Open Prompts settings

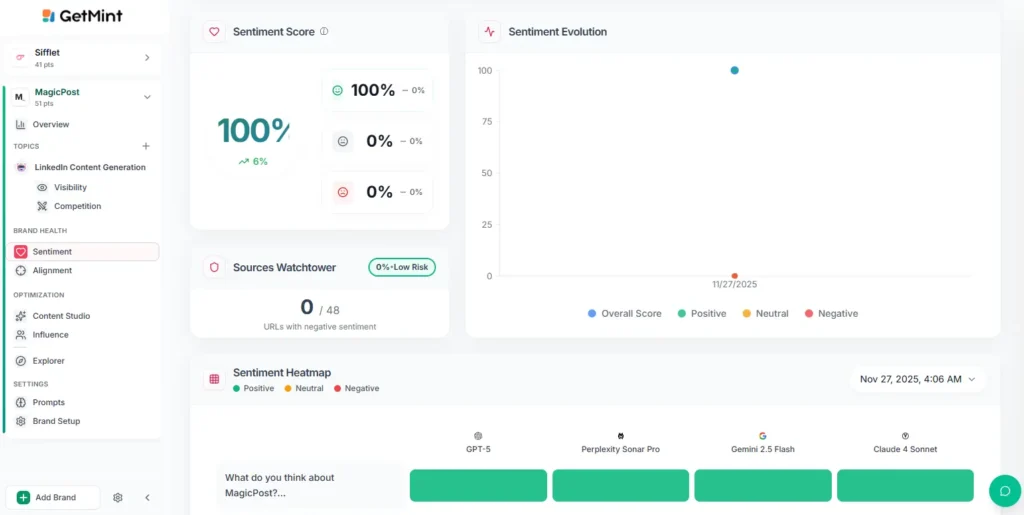pos(48,402)
